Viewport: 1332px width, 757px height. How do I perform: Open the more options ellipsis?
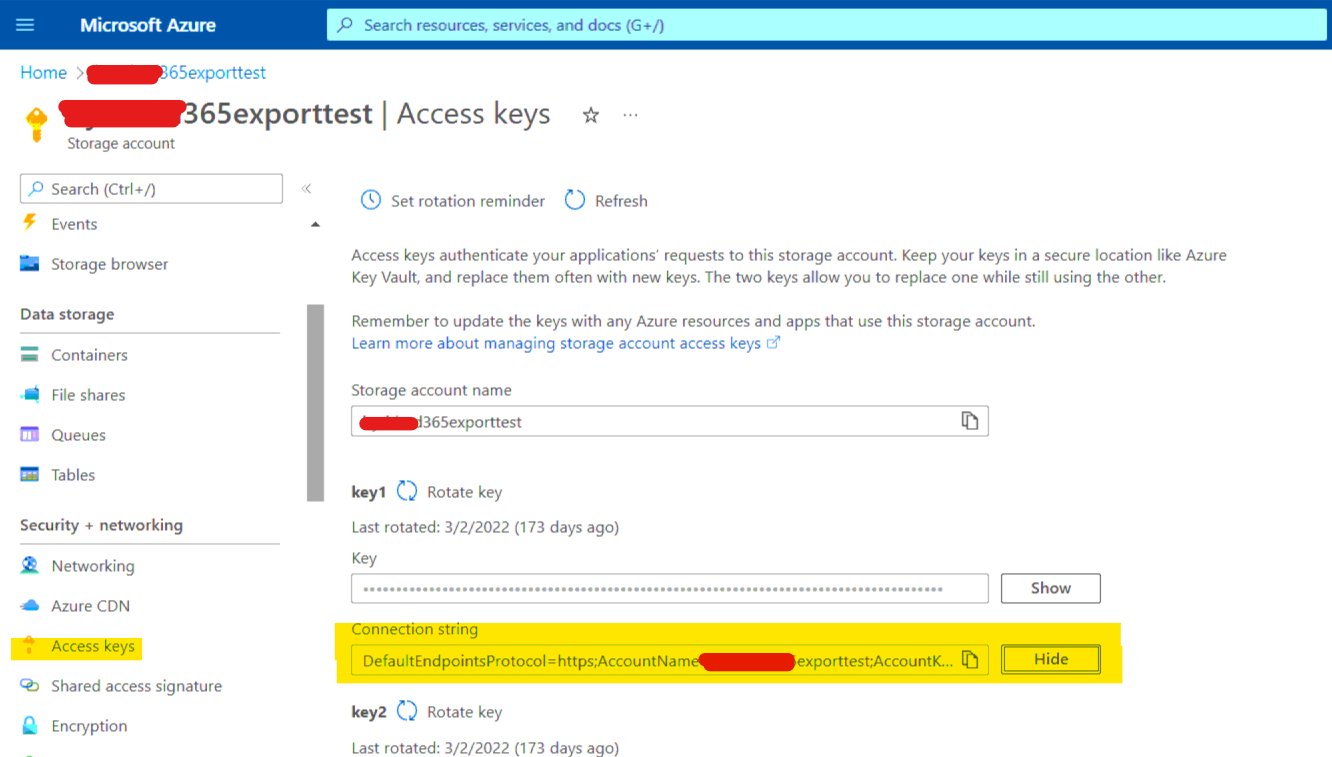click(x=630, y=115)
